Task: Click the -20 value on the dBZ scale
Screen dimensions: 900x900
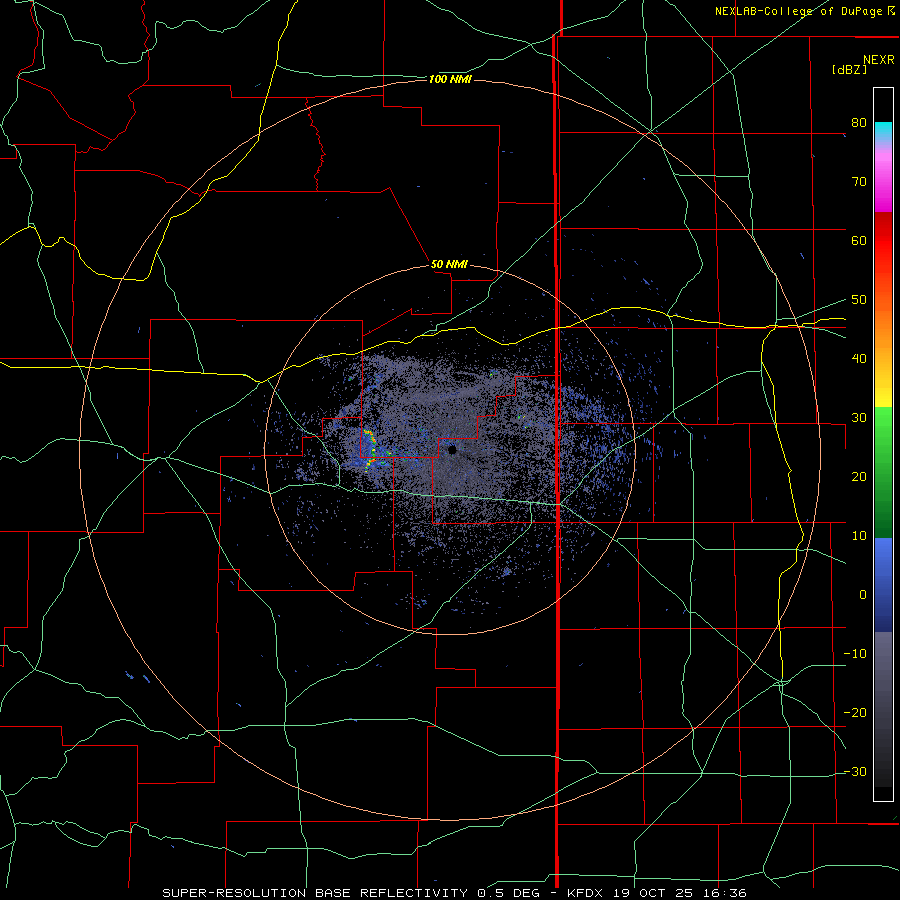Action: click(855, 712)
